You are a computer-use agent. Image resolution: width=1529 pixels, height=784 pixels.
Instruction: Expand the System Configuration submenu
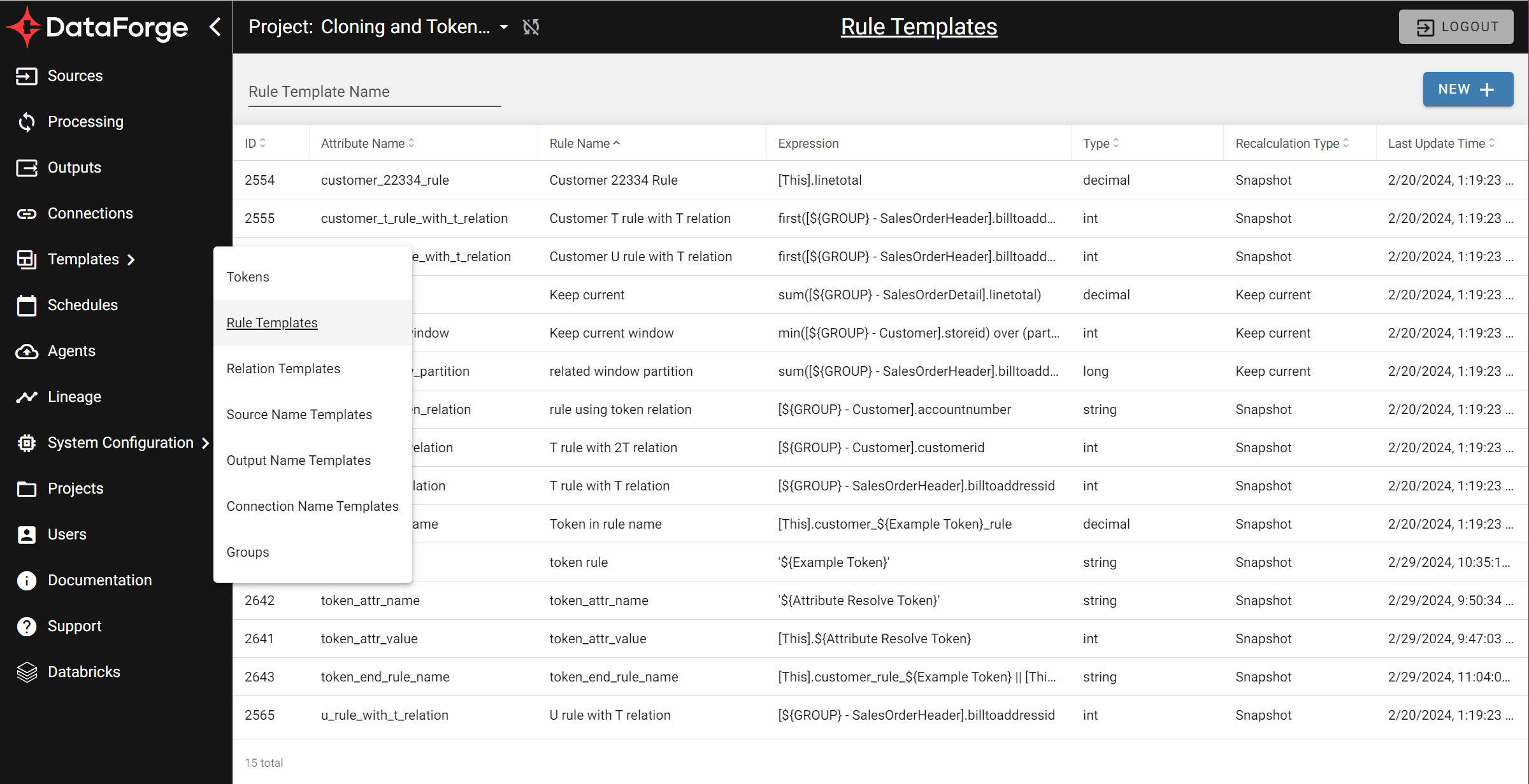(x=205, y=443)
